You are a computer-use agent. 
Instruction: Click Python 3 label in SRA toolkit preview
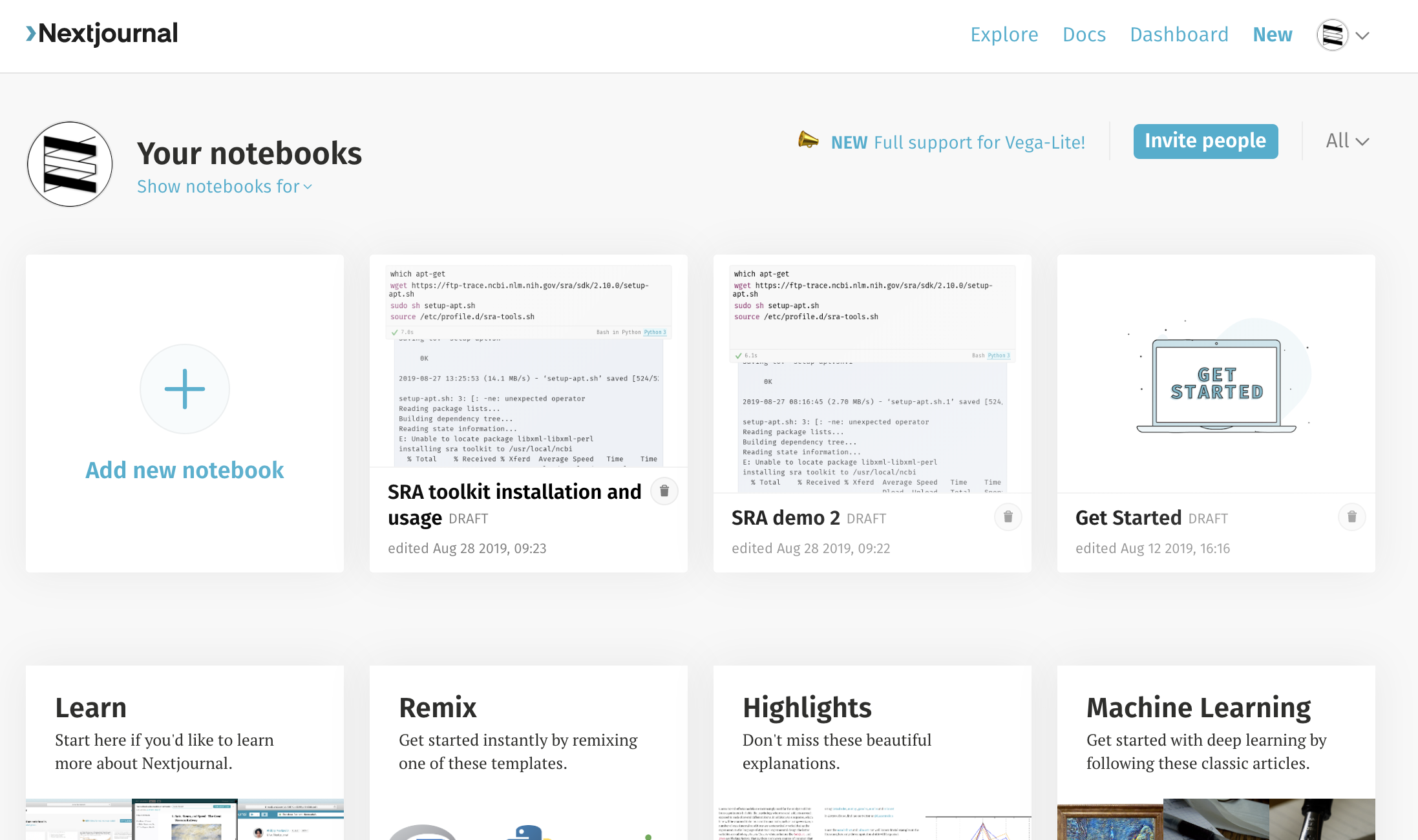pos(655,332)
